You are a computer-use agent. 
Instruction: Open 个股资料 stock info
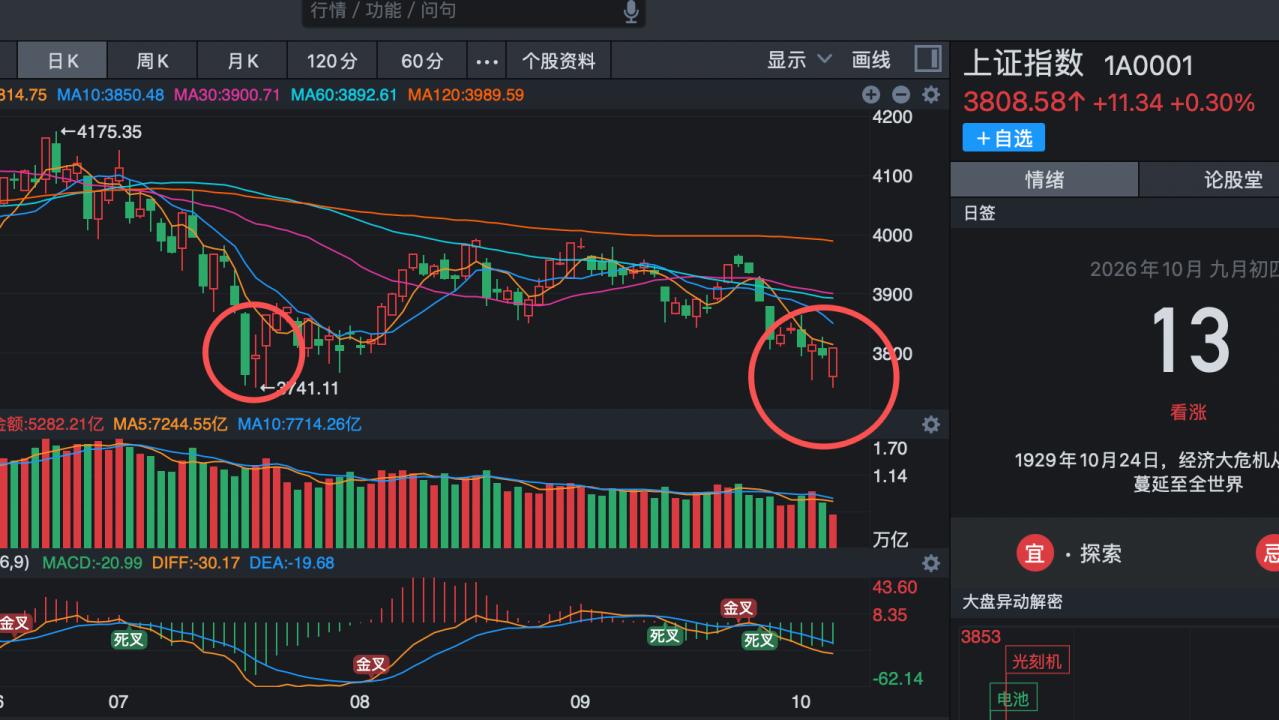(x=558, y=61)
